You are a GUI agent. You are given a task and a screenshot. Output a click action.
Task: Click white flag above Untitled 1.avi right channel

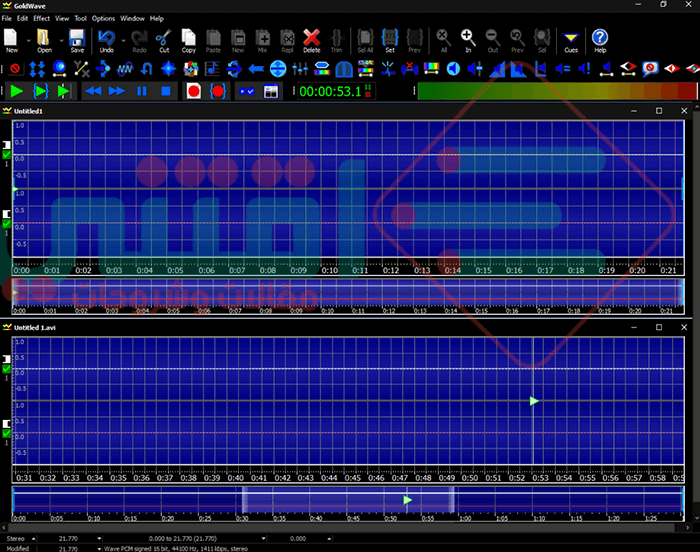tap(6, 423)
